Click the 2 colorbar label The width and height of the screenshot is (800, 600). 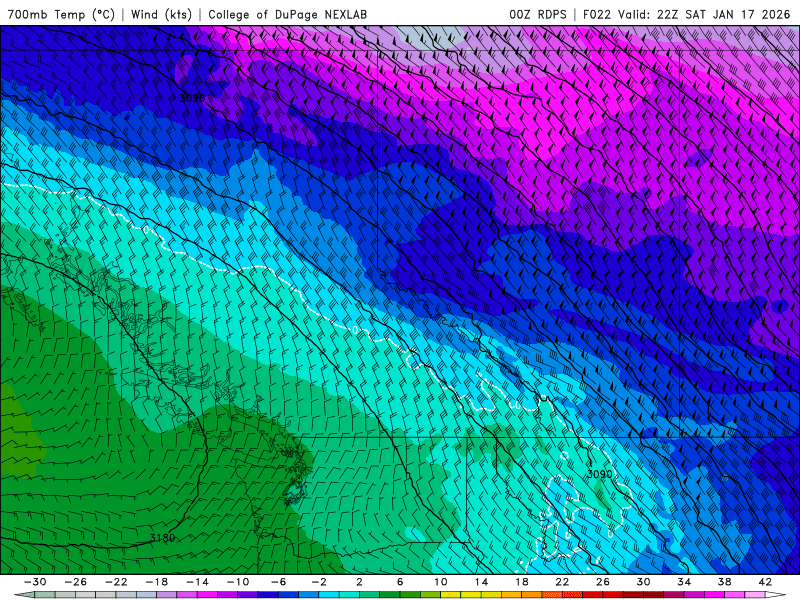[359, 582]
